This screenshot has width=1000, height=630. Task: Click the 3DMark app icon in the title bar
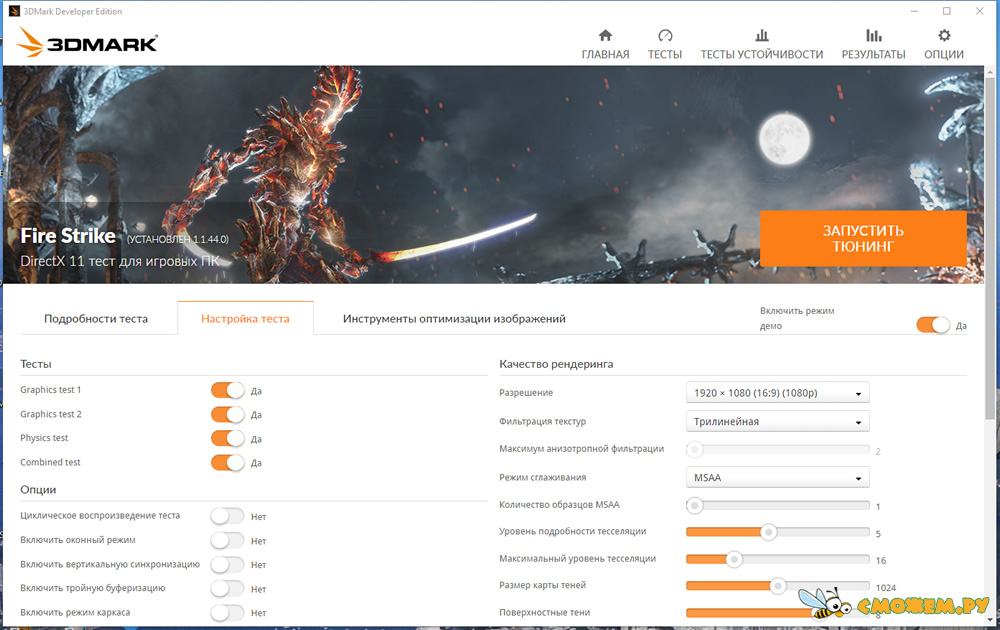(14, 11)
